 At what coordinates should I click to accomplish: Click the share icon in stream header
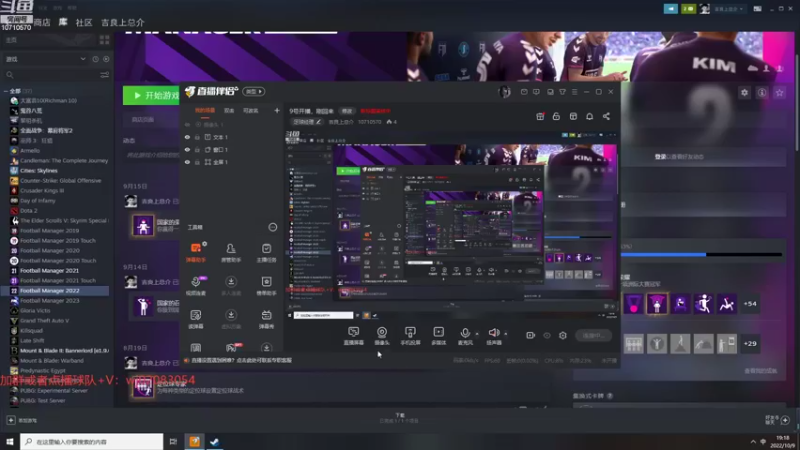tap(606, 116)
